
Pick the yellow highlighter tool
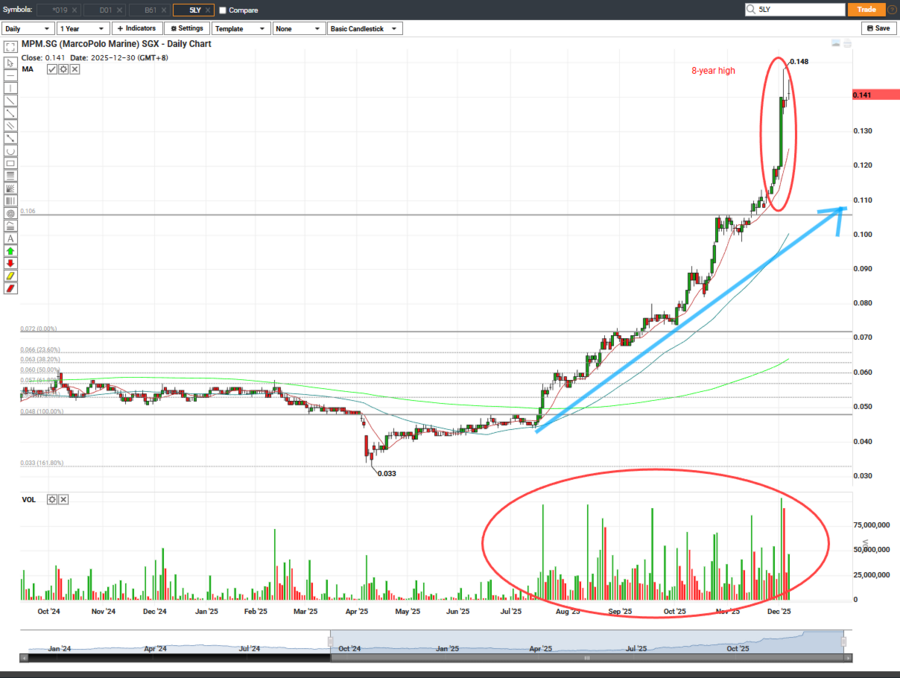10,276
